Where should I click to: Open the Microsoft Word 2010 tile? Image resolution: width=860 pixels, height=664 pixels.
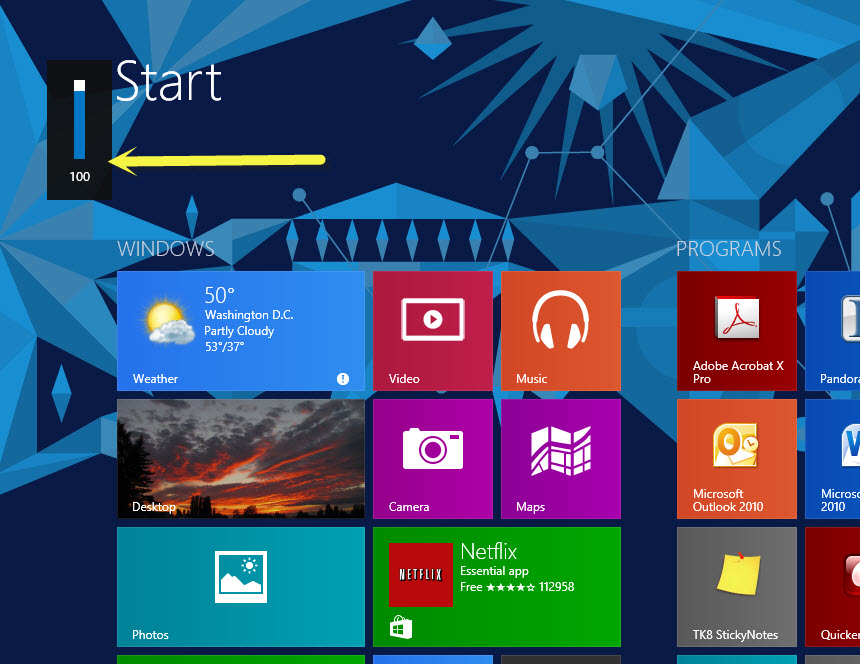click(833, 459)
